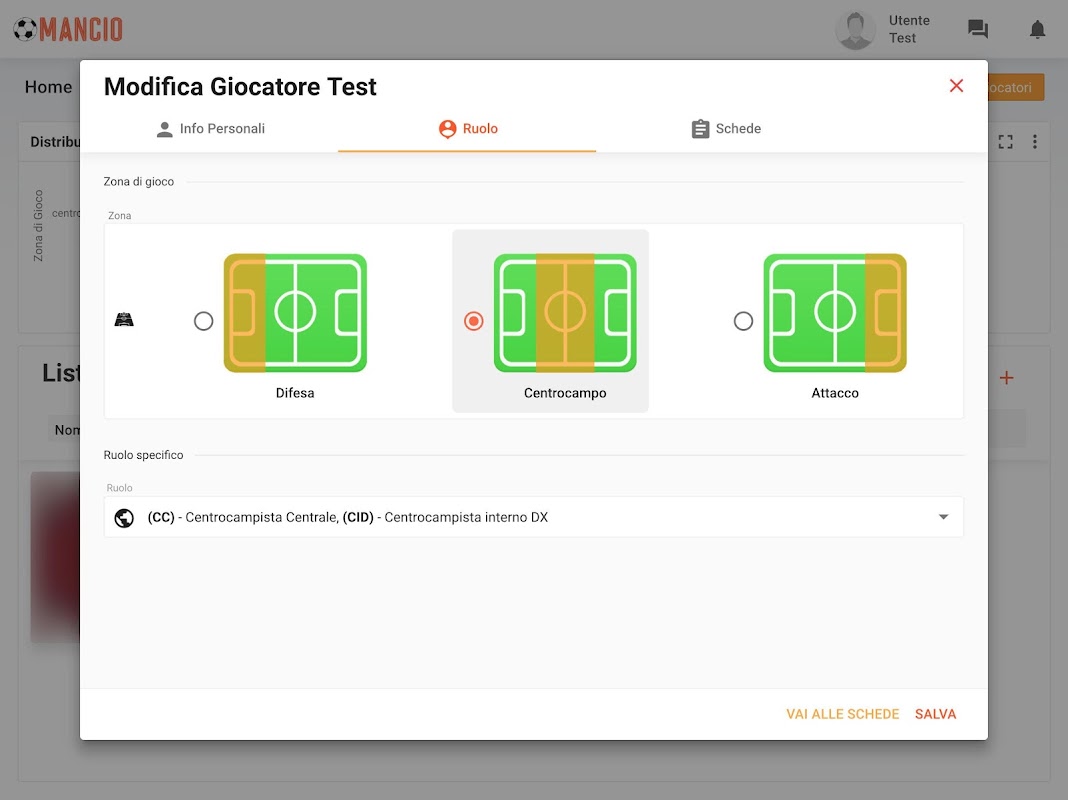The image size is (1068, 800).
Task: Select the Difesa radio button
Action: pyautogui.click(x=204, y=321)
